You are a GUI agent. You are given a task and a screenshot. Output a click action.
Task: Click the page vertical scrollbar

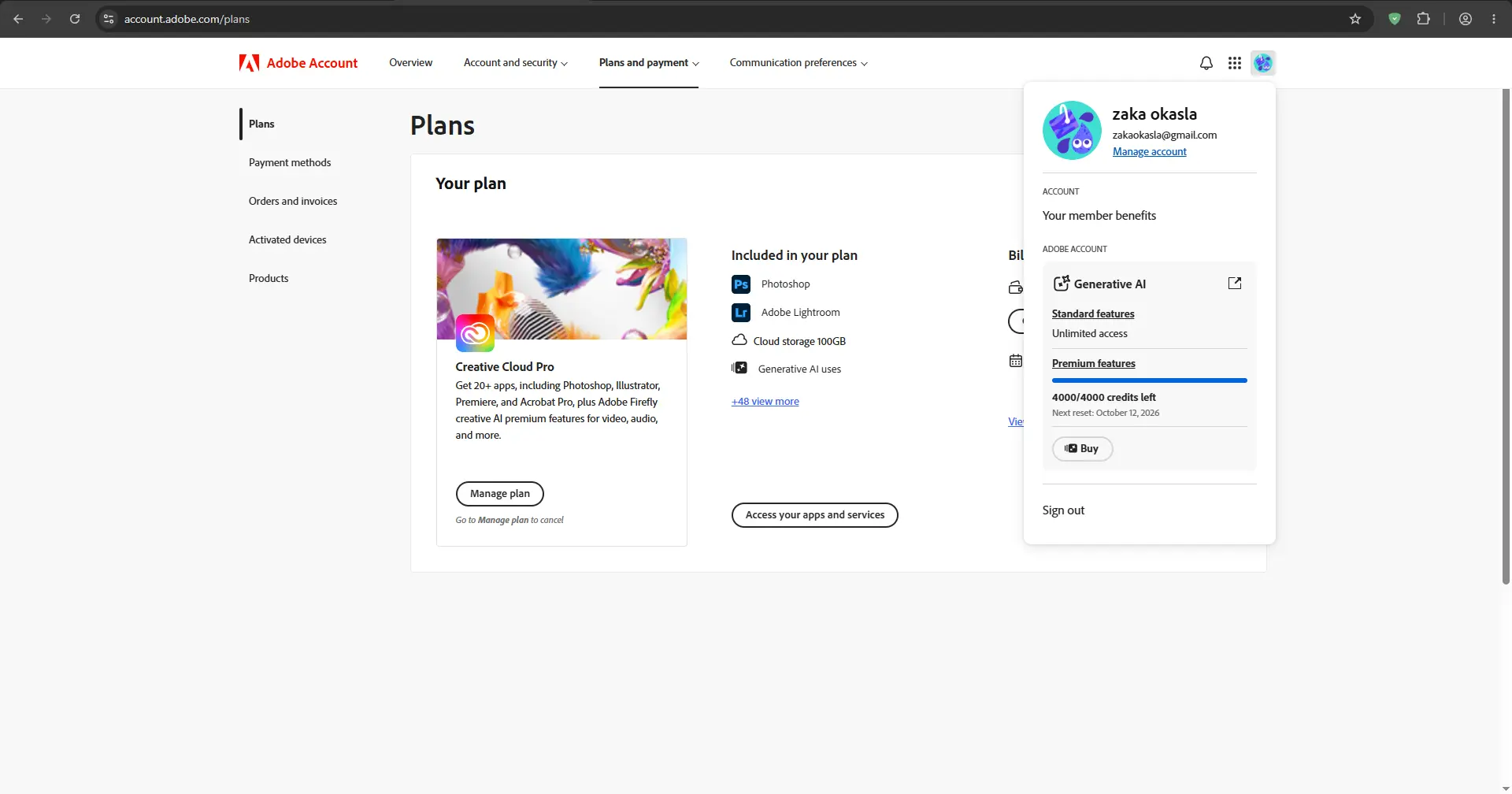1506,336
